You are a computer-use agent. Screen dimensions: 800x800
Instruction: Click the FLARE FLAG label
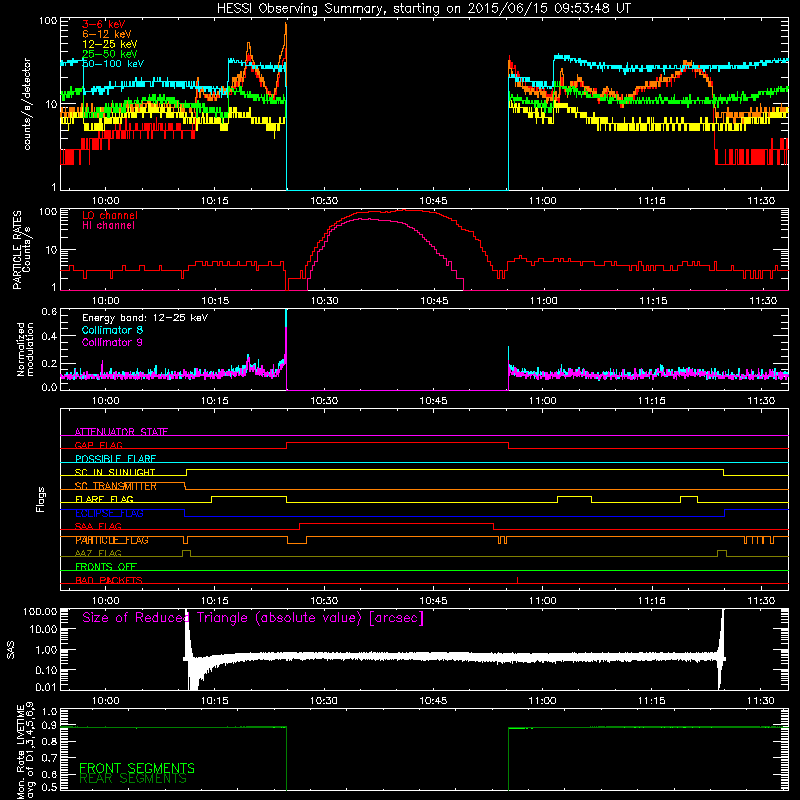(104, 499)
